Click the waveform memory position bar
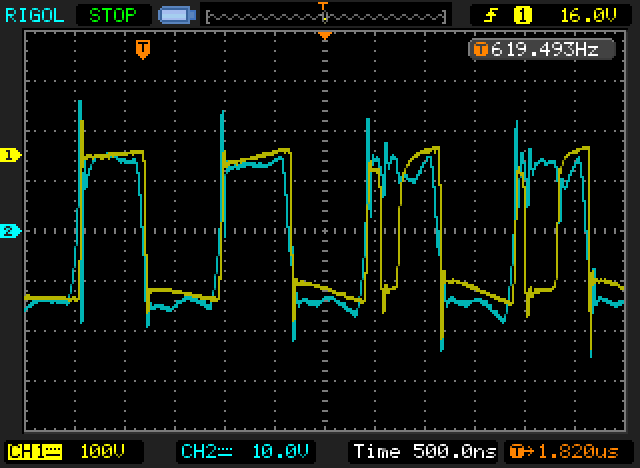 point(325,17)
